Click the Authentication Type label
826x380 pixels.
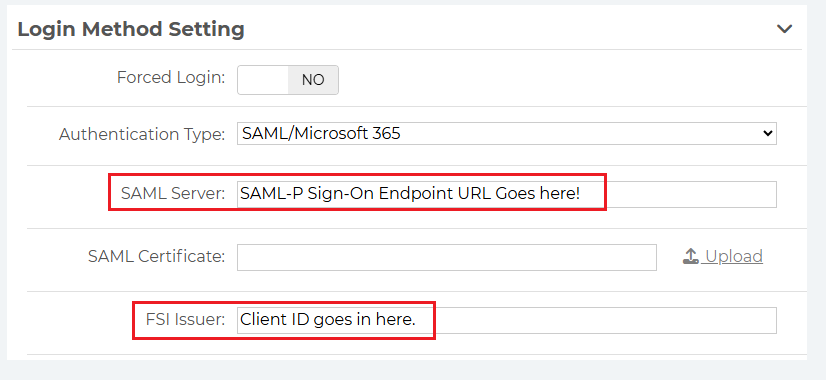coord(142,134)
